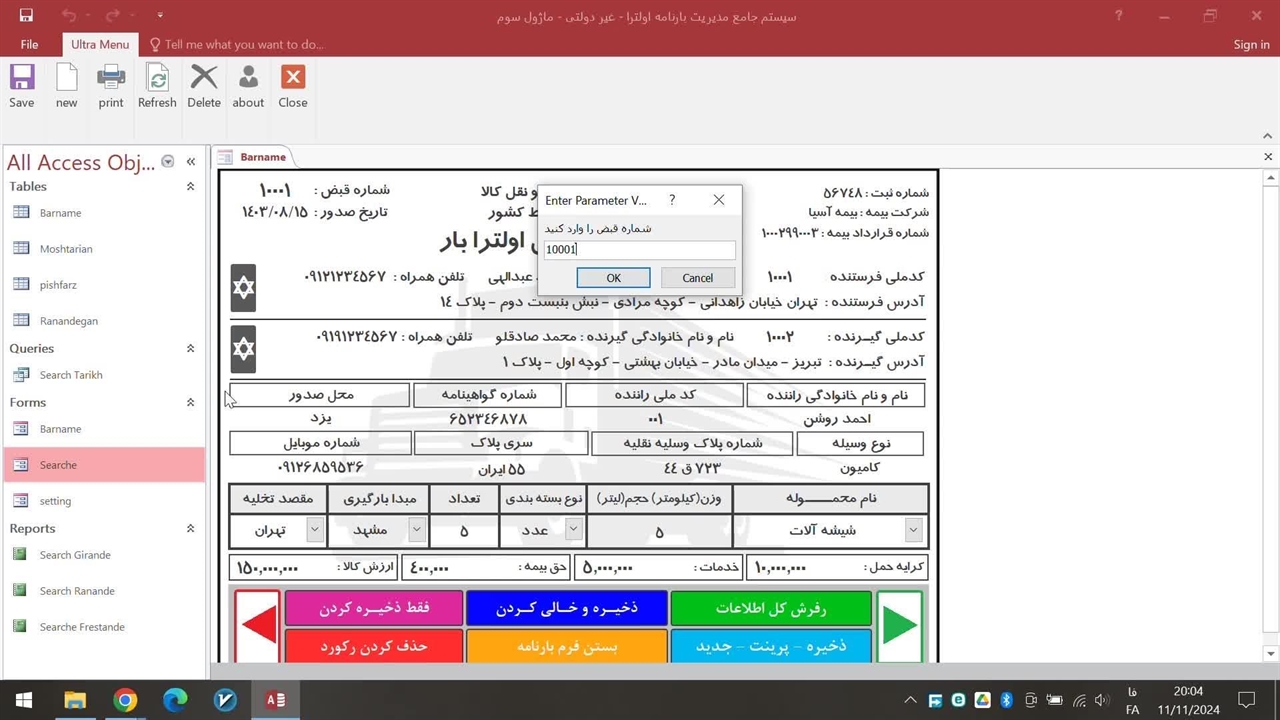Screen dimensions: 1280x720
Task: Click the Save icon in ribbon
Action: coord(21,78)
